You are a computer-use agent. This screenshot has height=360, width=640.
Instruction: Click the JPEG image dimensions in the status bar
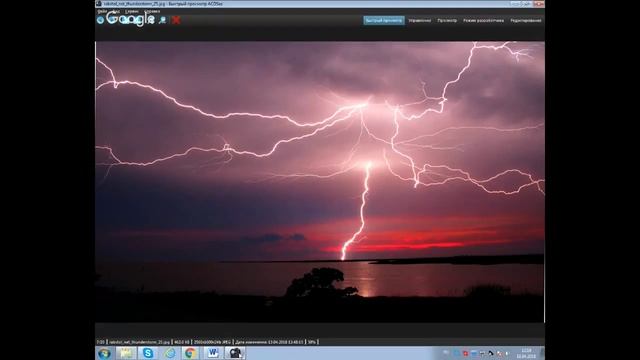point(212,342)
